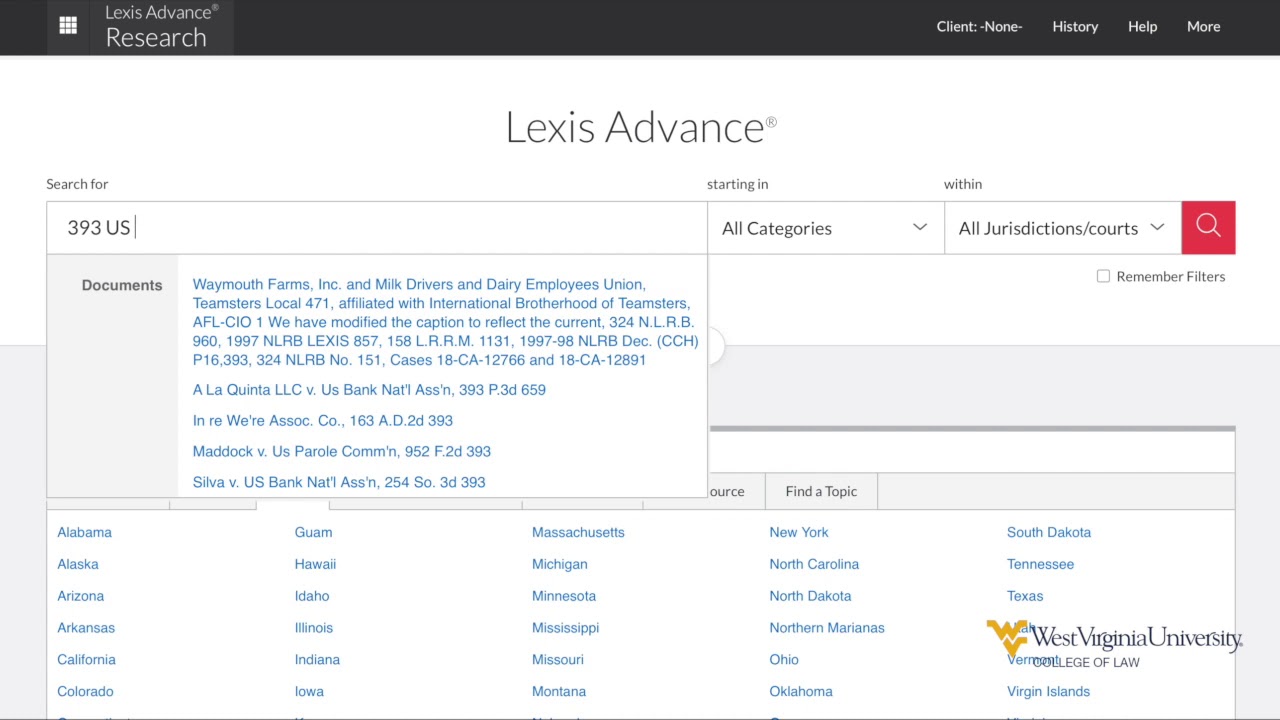
Task: Click inside the search text field
Action: (400, 228)
